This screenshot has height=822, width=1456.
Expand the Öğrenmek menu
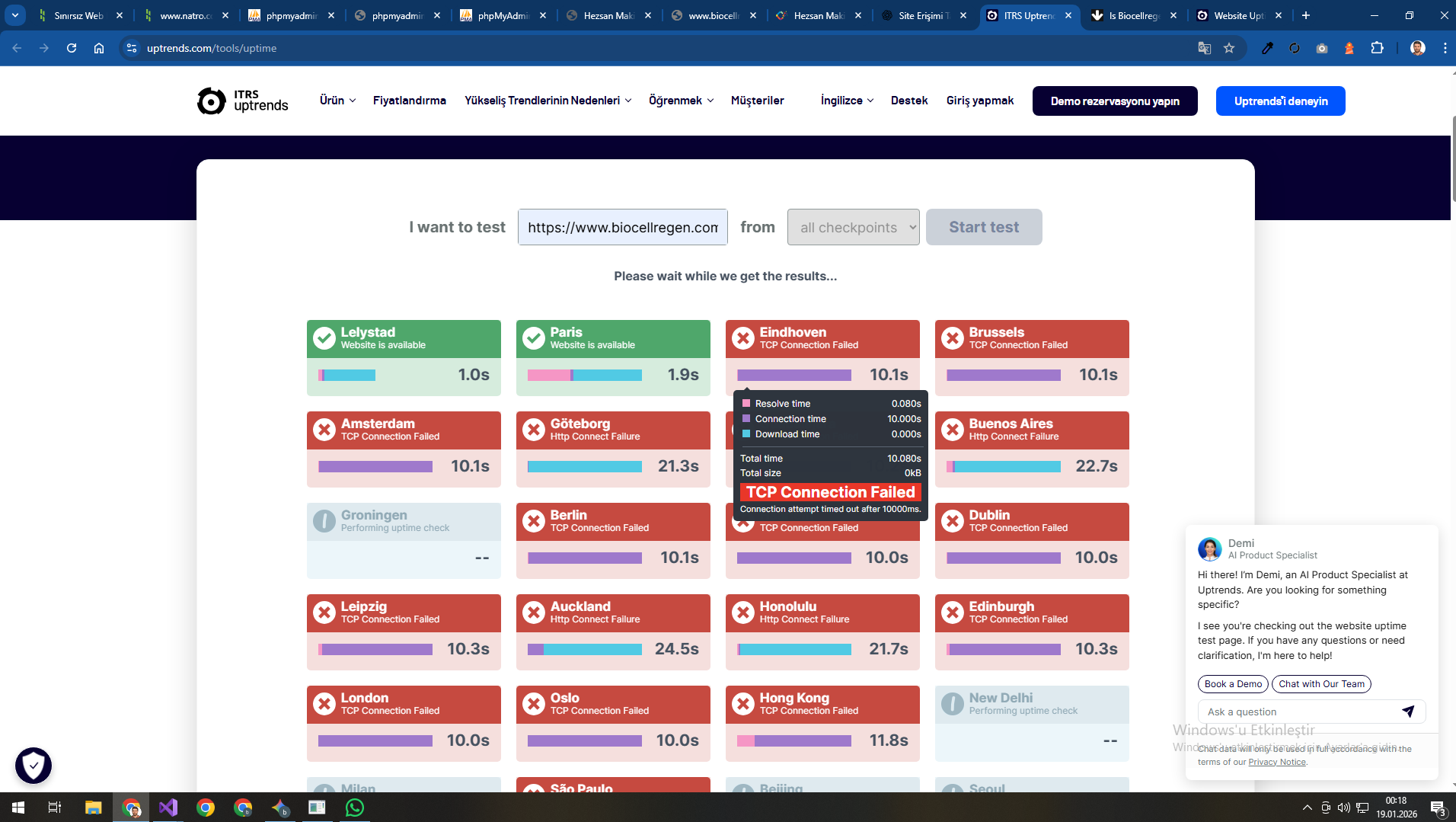[681, 101]
